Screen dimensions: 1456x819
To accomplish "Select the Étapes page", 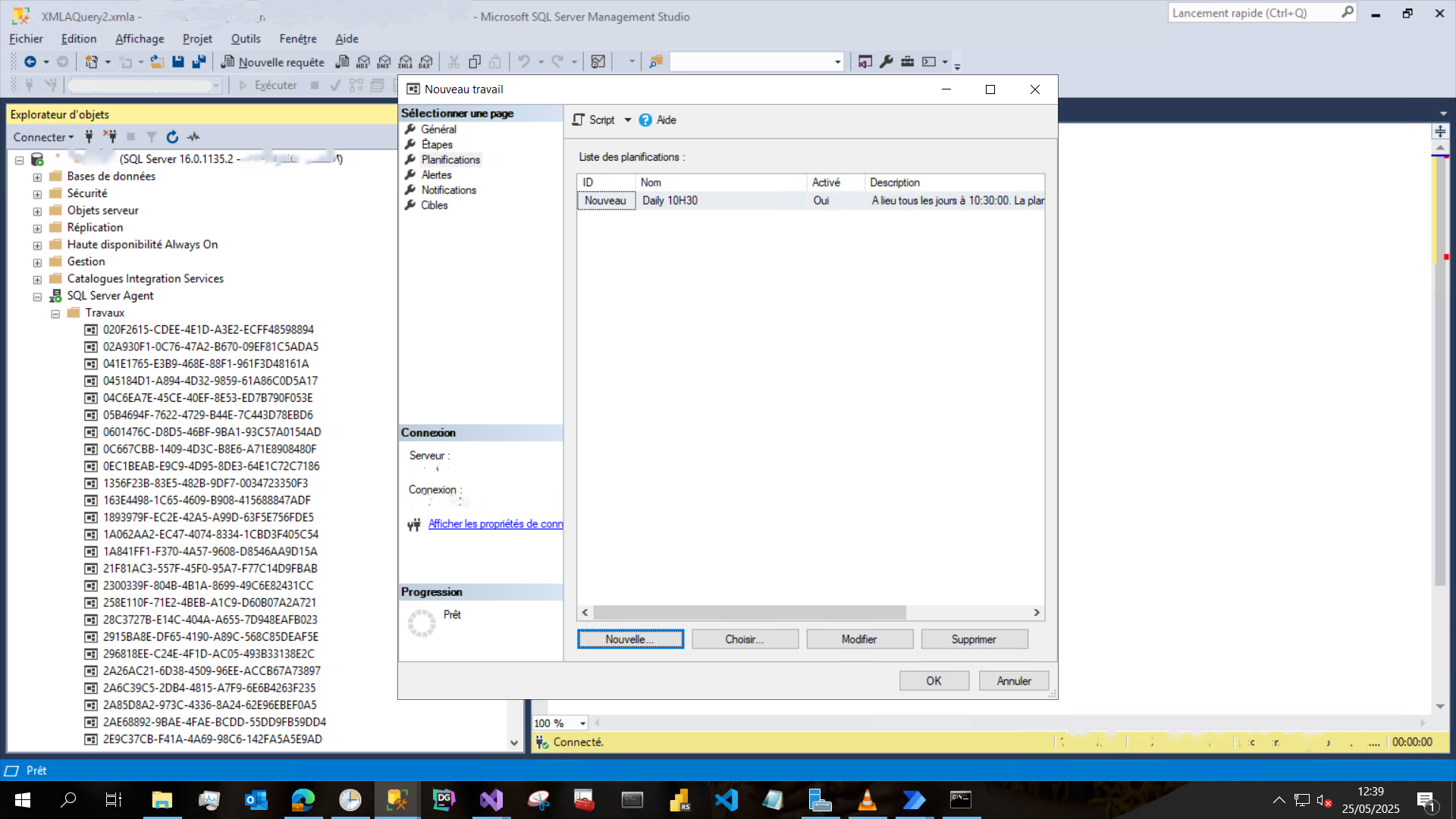I will 437,145.
